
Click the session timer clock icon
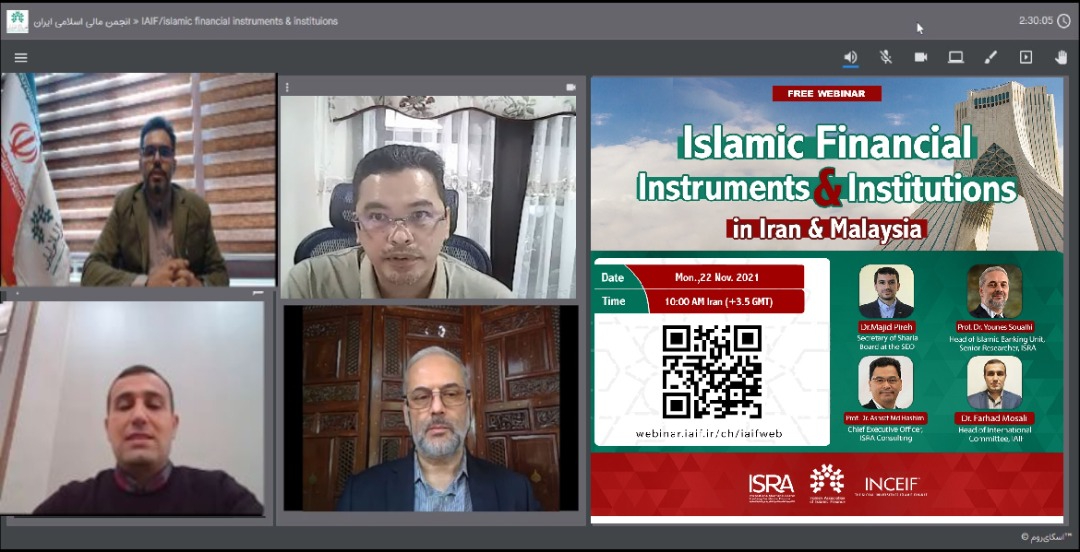pyautogui.click(x=1064, y=21)
